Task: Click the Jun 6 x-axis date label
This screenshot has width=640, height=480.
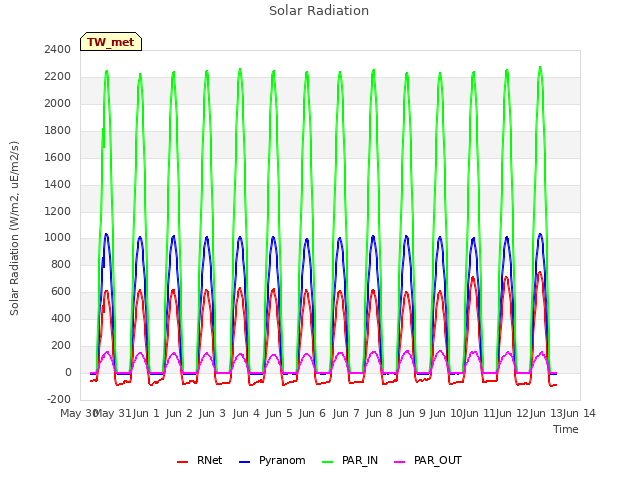Action: click(312, 413)
